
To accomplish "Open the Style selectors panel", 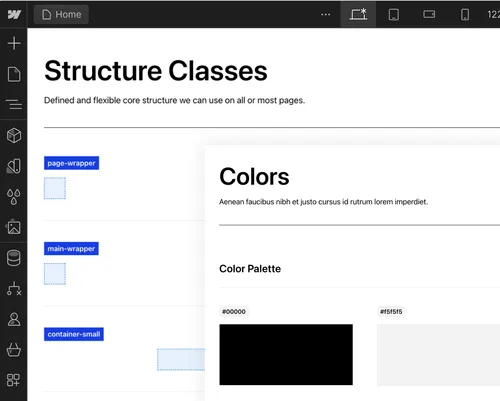I will click(x=14, y=166).
